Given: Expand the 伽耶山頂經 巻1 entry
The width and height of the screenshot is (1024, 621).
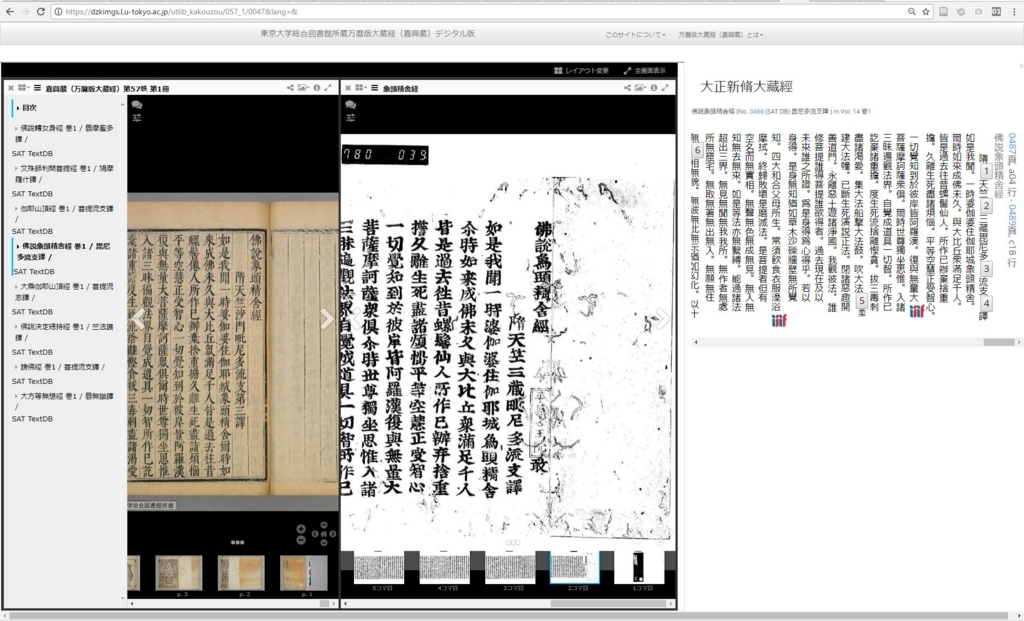Looking at the screenshot, I should [x=64, y=214].
